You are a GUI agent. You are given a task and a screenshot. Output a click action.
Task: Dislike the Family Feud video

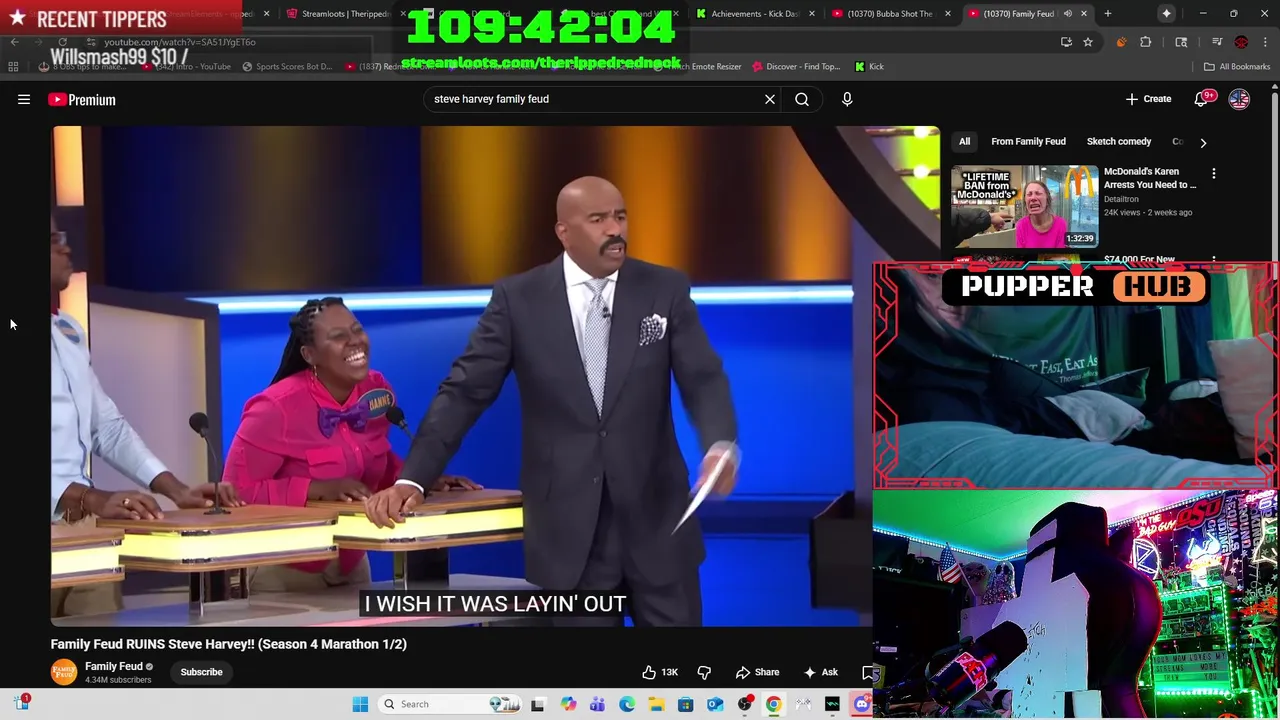click(704, 672)
